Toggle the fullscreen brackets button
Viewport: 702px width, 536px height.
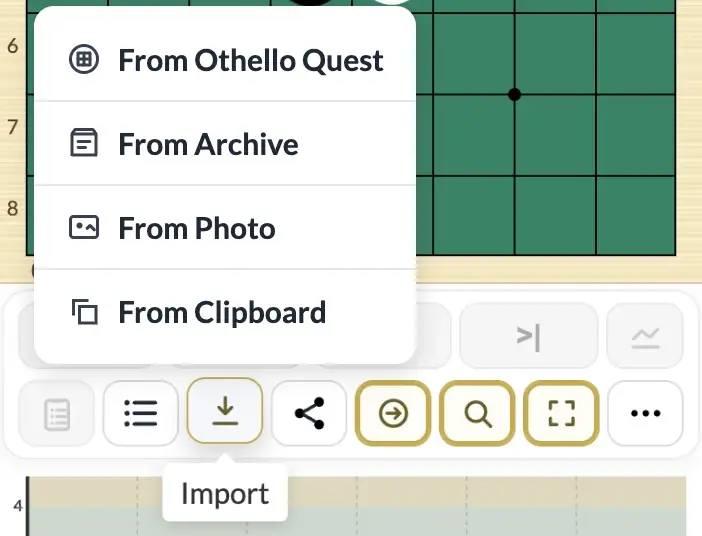[561, 413]
